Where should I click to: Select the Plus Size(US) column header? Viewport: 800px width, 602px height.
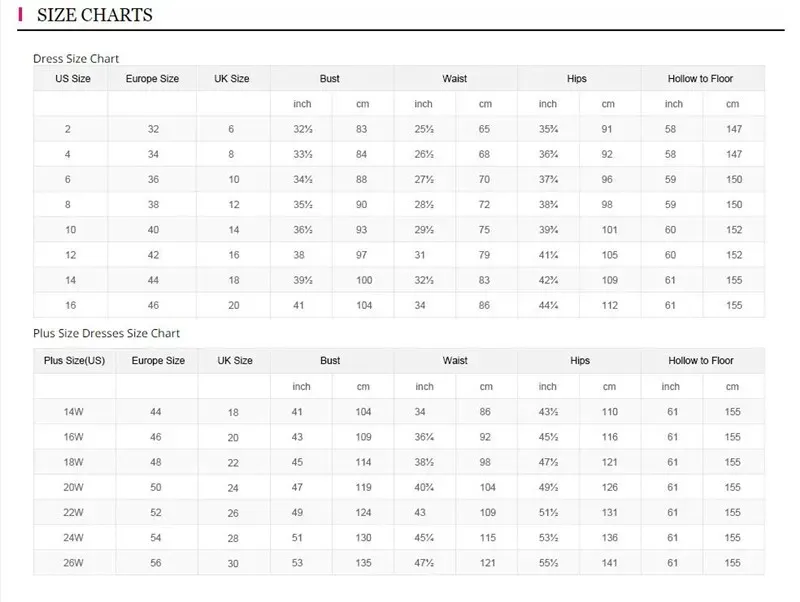coord(74,360)
